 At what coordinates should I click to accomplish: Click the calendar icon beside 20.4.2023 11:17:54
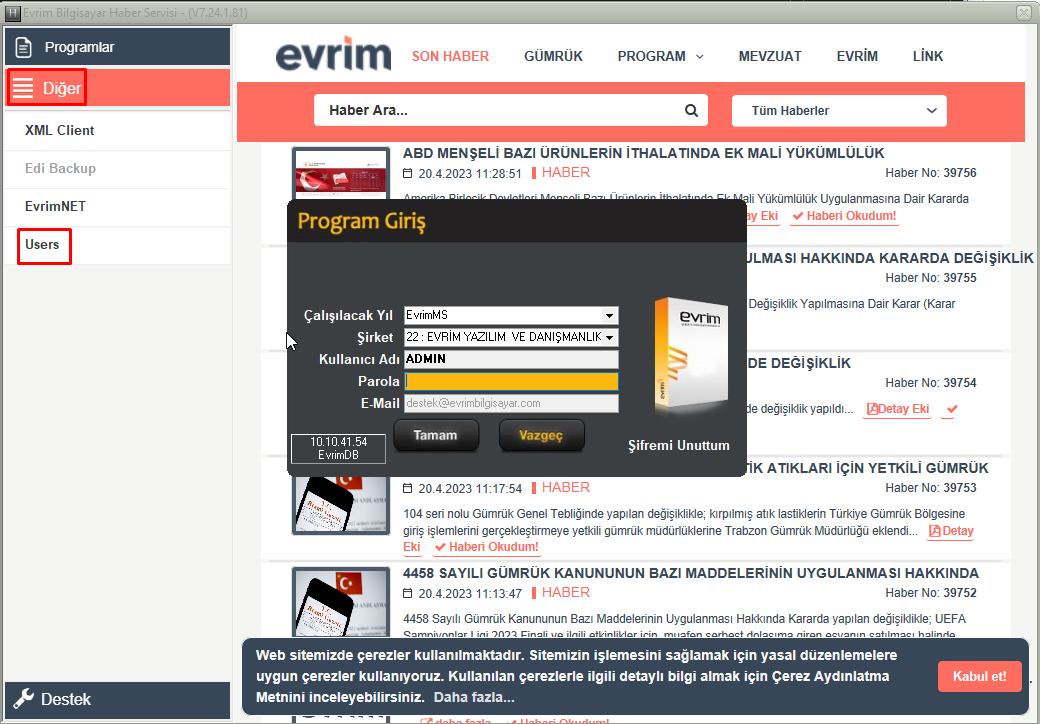(x=408, y=489)
